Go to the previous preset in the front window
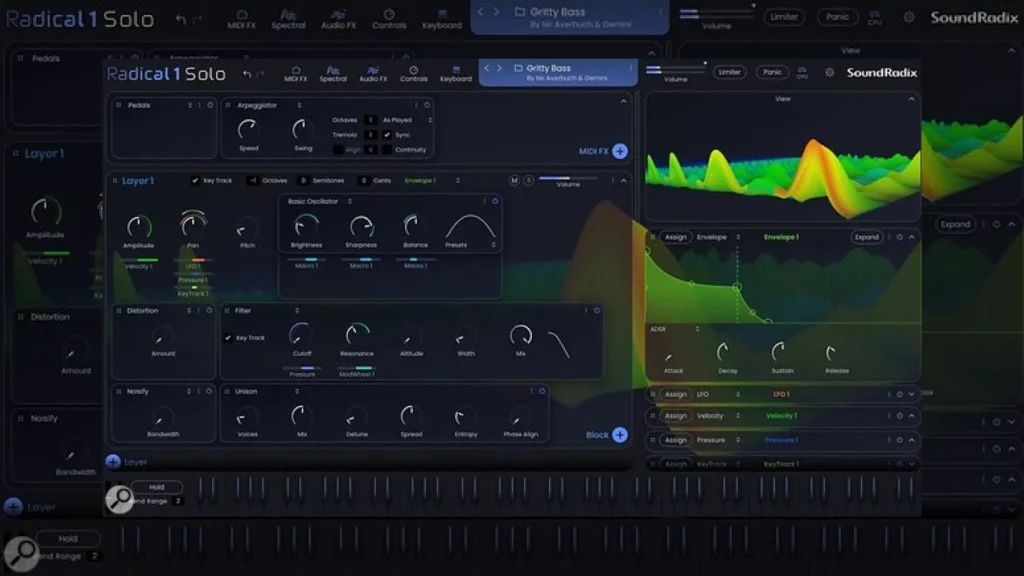1024x576 pixels. (487, 68)
